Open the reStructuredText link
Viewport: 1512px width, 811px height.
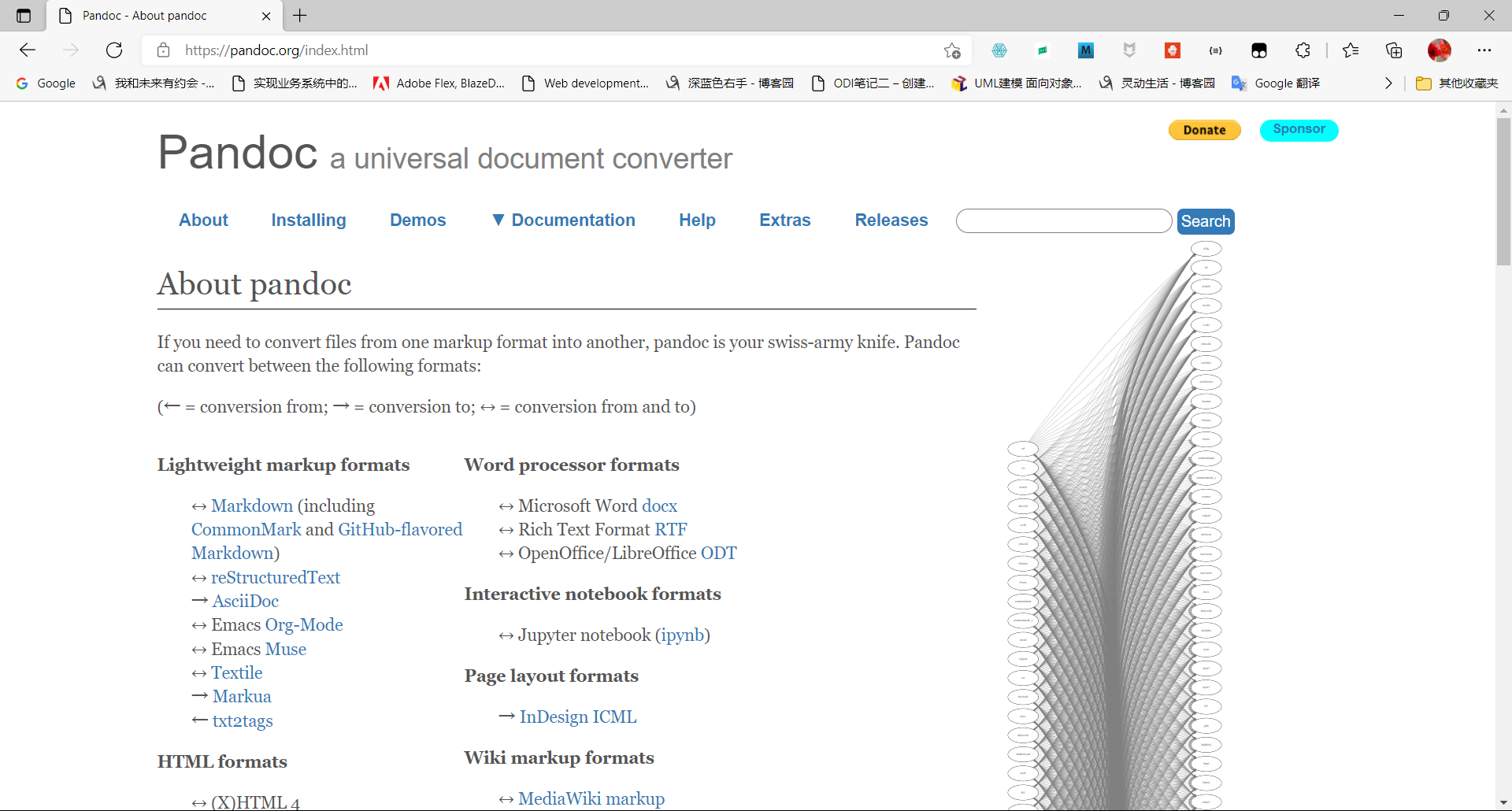click(x=276, y=578)
